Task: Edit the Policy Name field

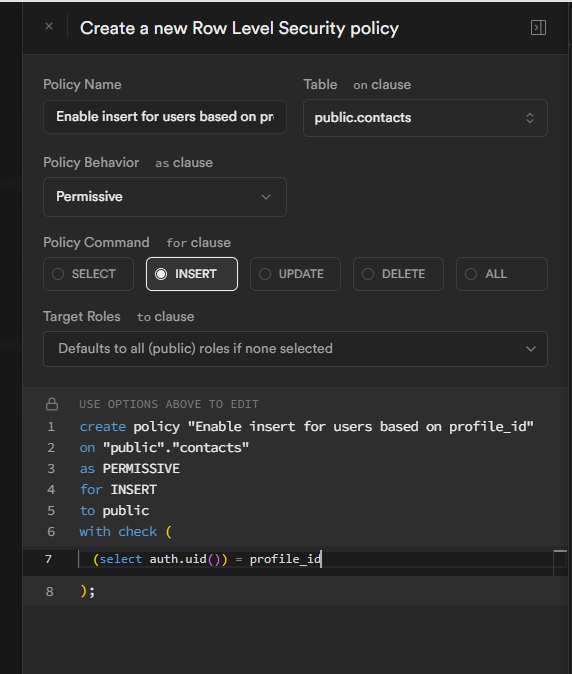Action: (165, 117)
